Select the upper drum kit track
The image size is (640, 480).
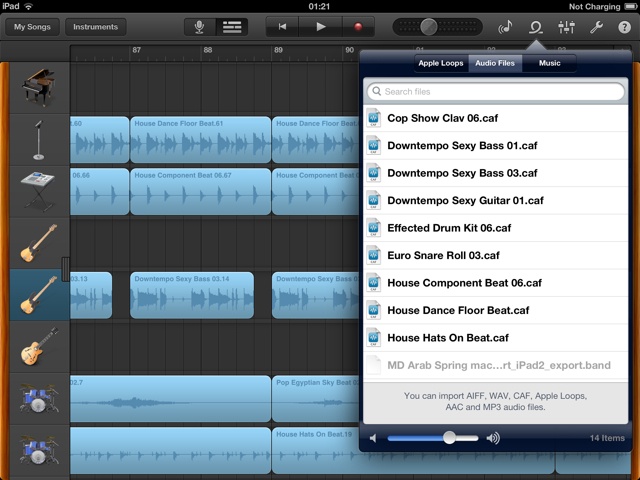click(39, 399)
